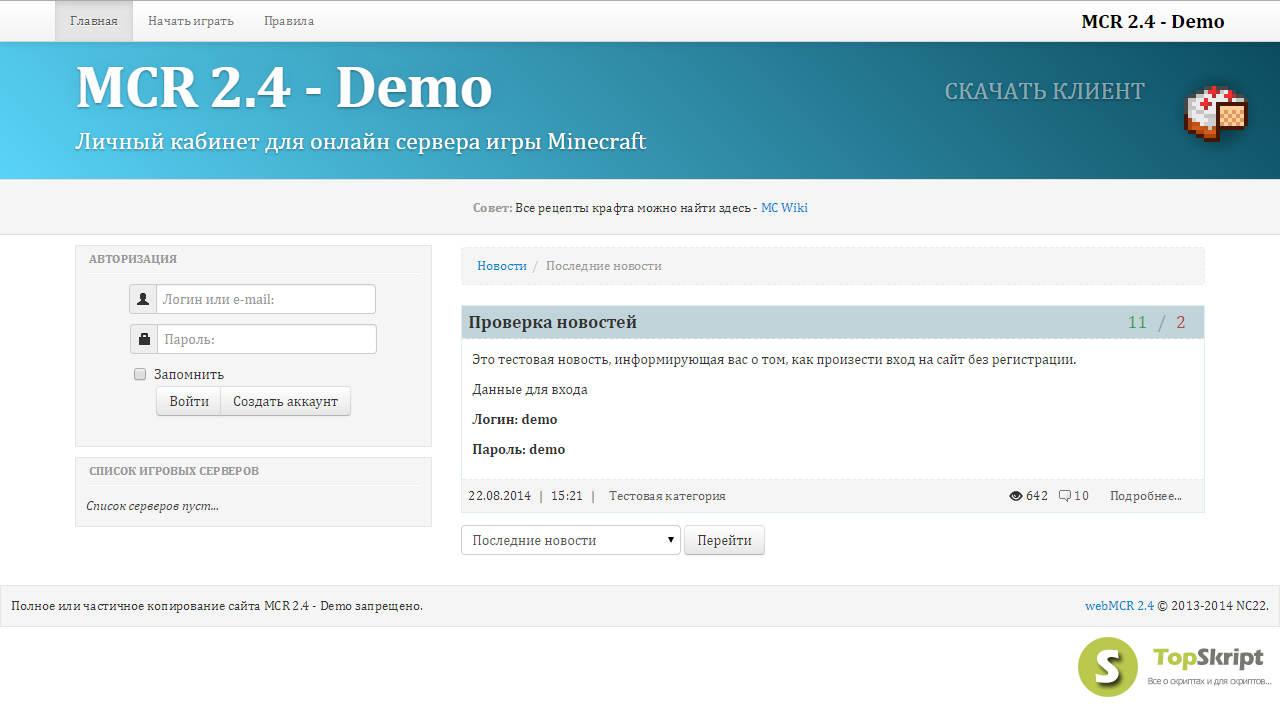Click the date 22.08.2014 text
The image size is (1280, 704).
coord(499,496)
